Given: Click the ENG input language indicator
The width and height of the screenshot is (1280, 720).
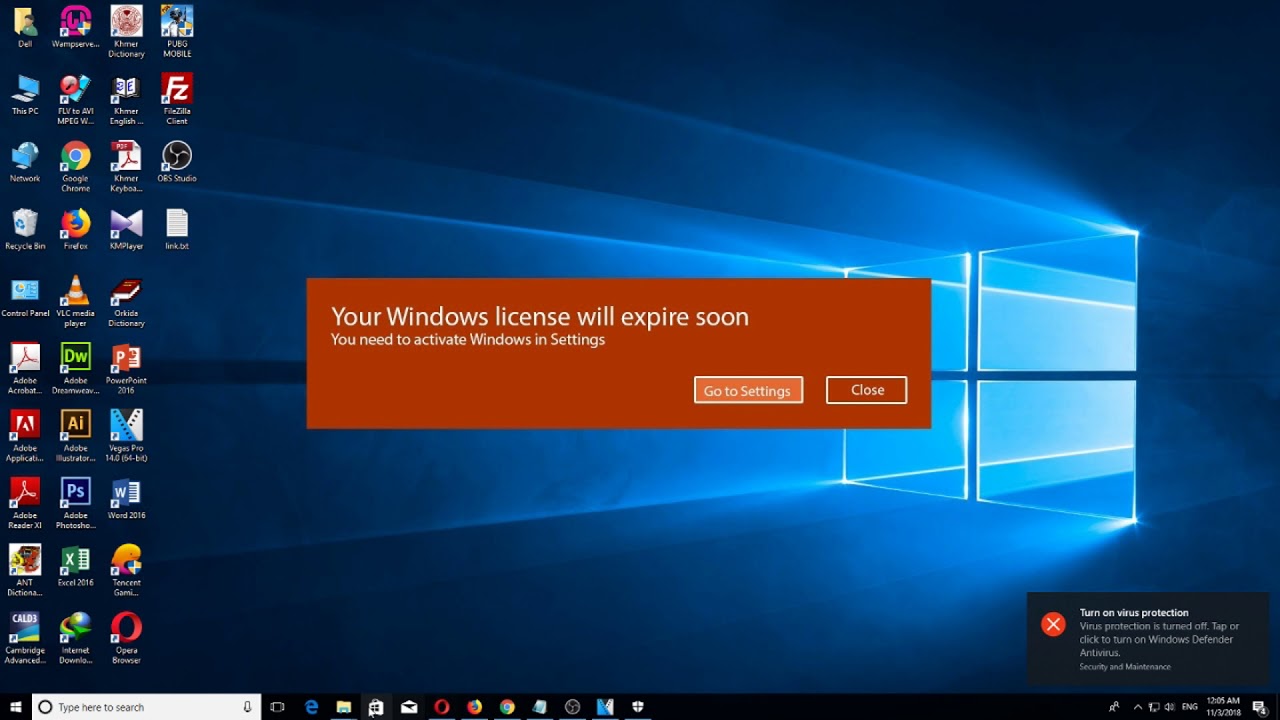Looking at the screenshot, I should [x=1190, y=707].
